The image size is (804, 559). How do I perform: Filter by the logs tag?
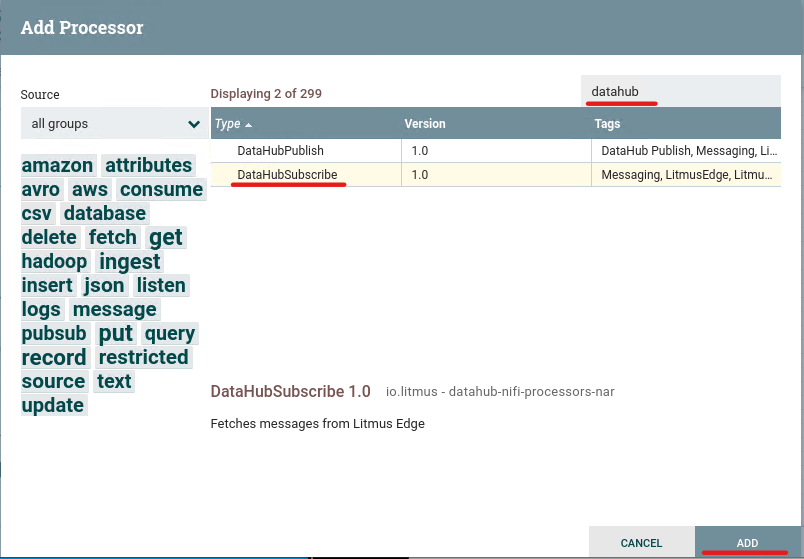(x=41, y=309)
